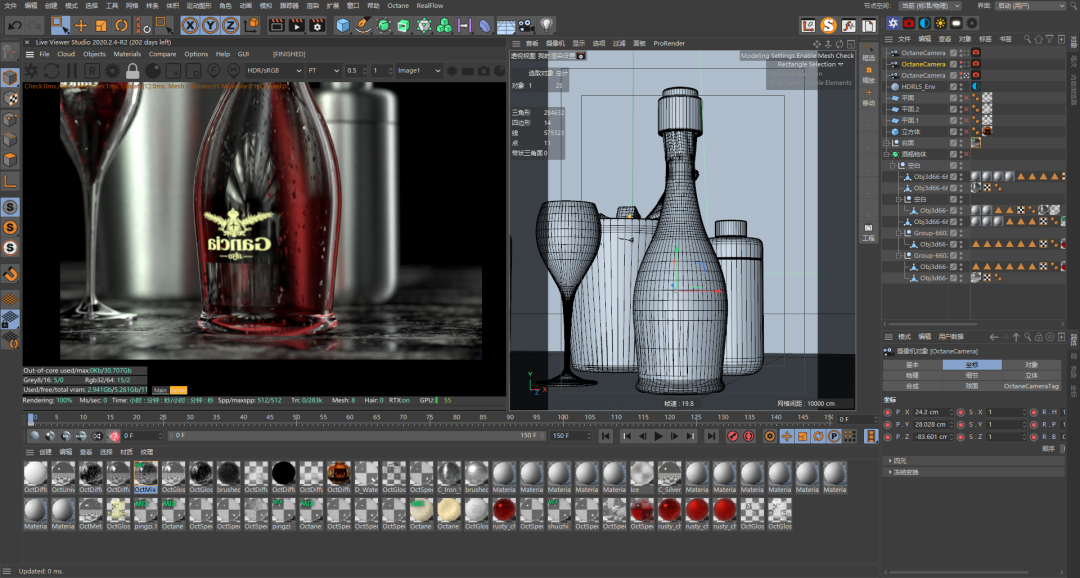Expand the 剑圆 object tree node

(x=887, y=143)
